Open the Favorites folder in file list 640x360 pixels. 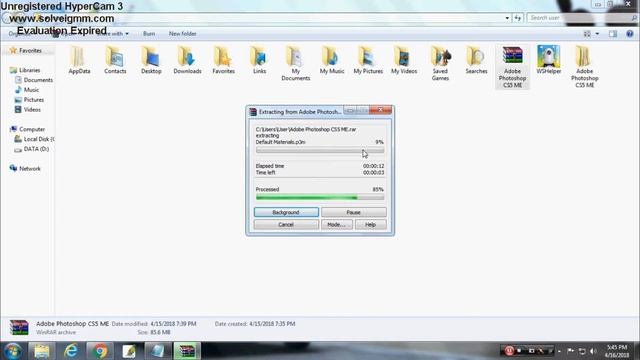coord(223,60)
